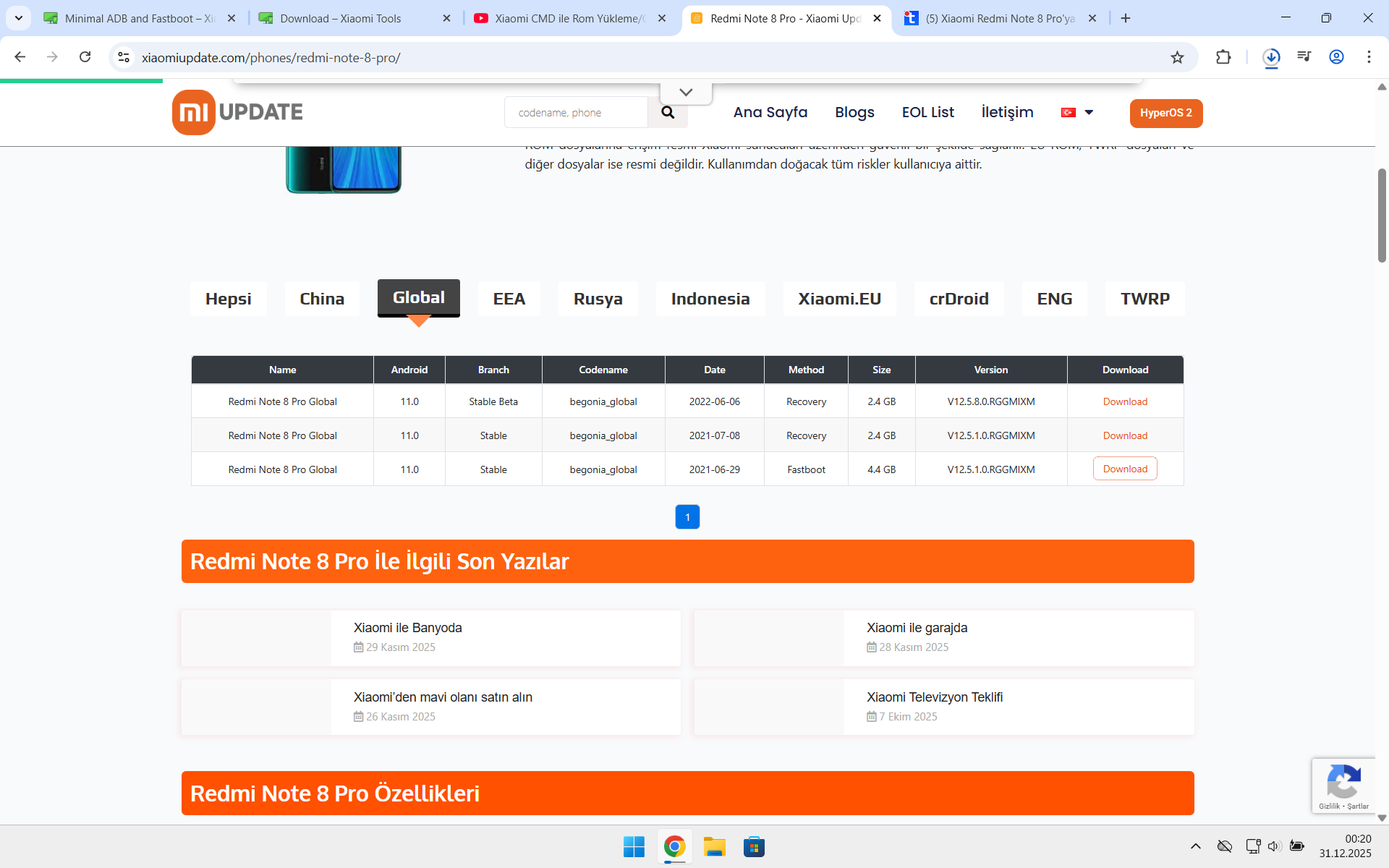This screenshot has width=1389, height=868.
Task: Click the browser forward arrow
Action: click(x=52, y=57)
